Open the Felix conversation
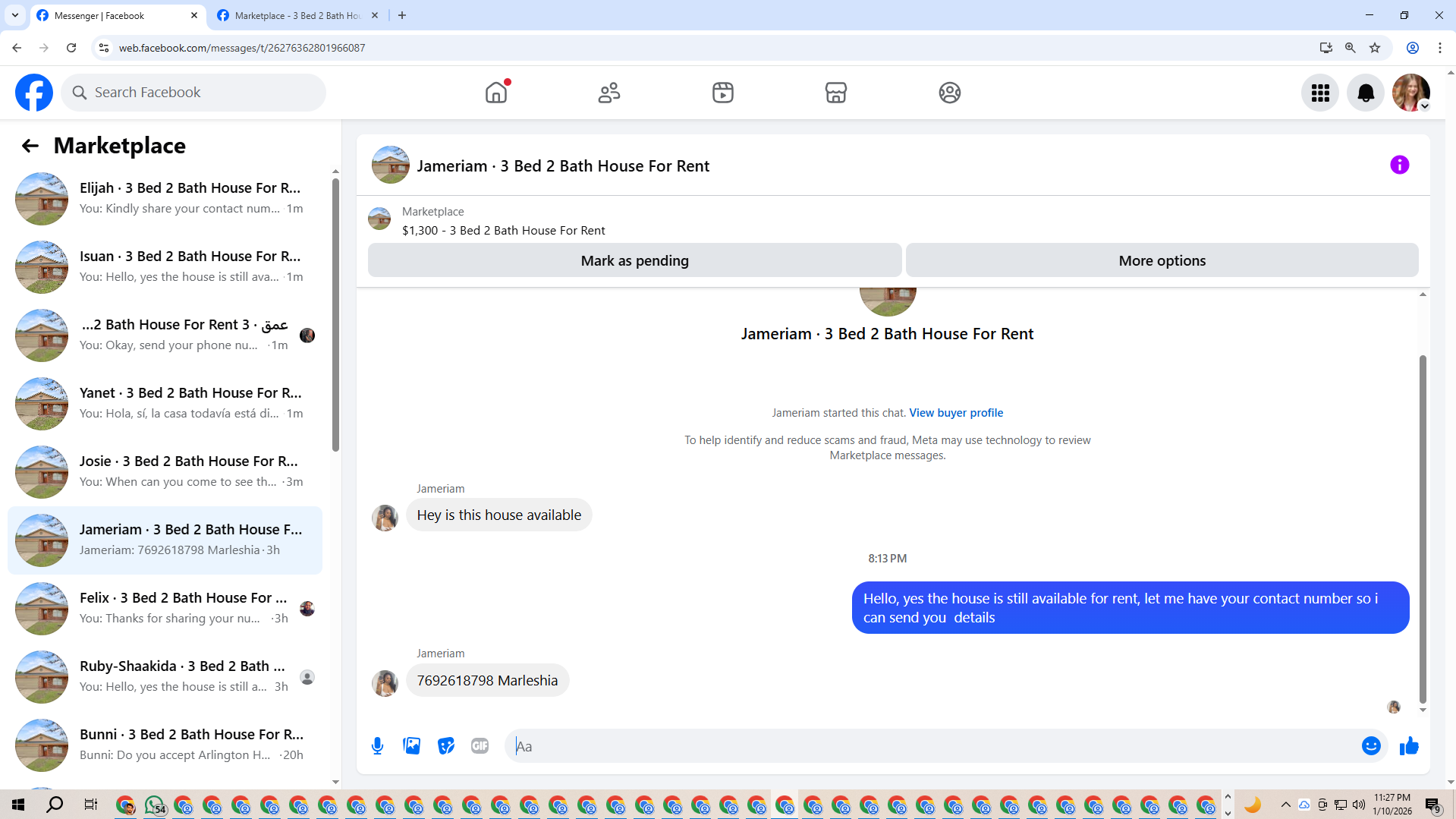Image resolution: width=1456 pixels, height=819 pixels. pos(165,609)
